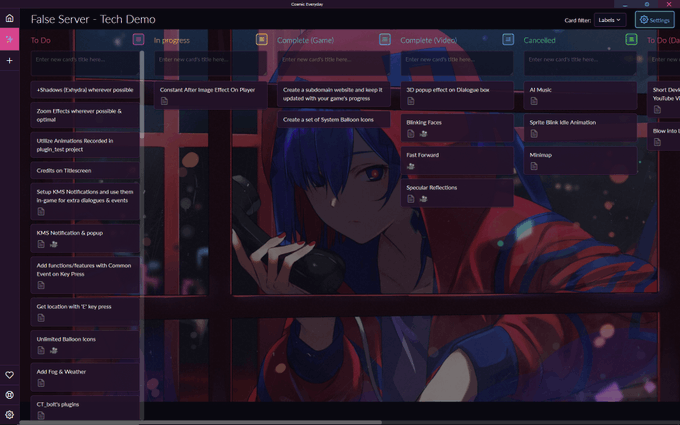
Task: Click the In progress column title
Action: tap(171, 40)
